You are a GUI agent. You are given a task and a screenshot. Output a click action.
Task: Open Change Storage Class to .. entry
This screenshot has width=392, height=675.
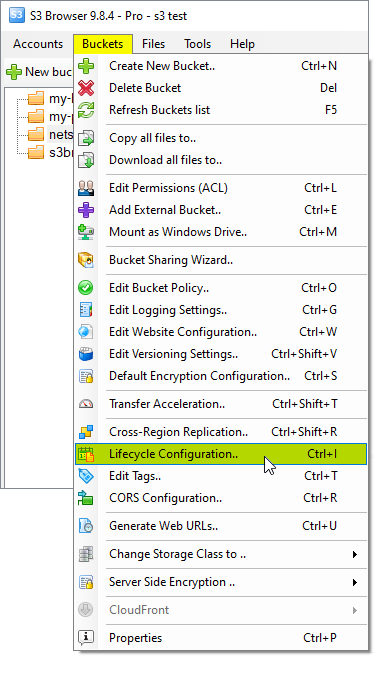click(x=221, y=554)
